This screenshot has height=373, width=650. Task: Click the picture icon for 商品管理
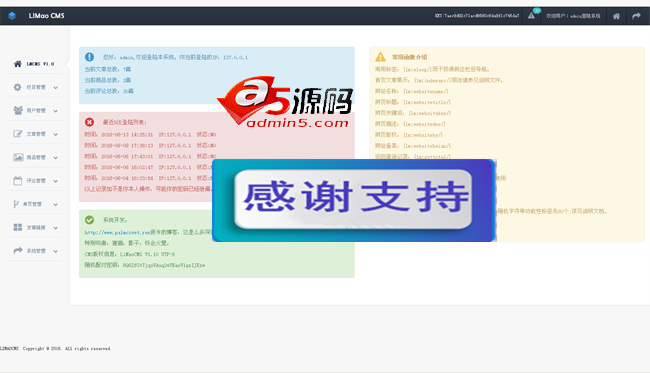[18, 157]
